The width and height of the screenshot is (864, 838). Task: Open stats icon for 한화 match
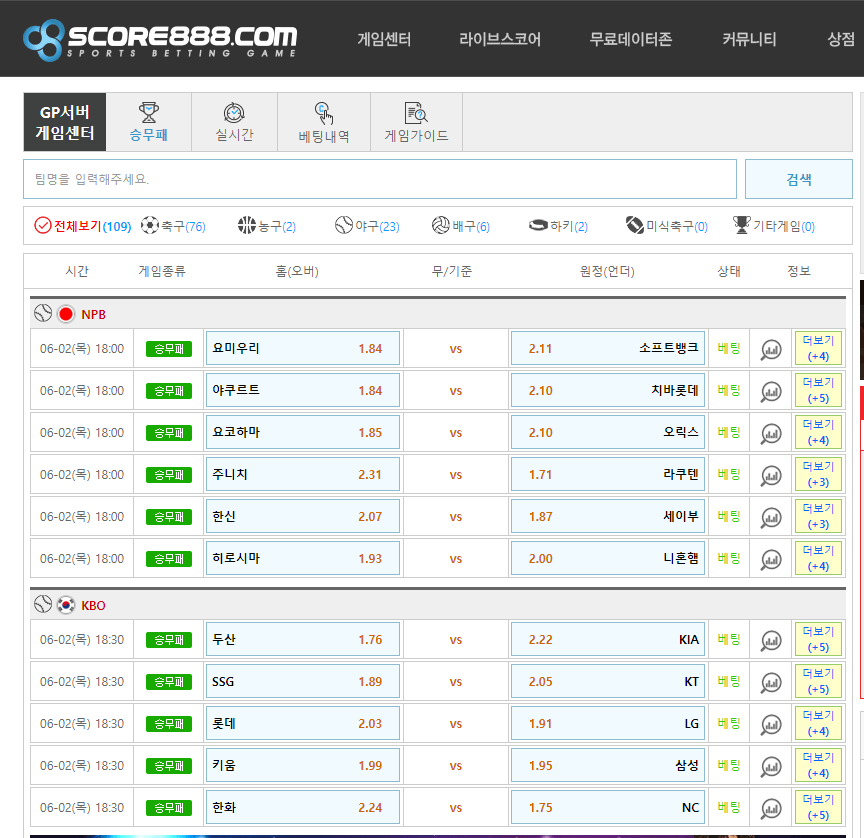pos(771,808)
